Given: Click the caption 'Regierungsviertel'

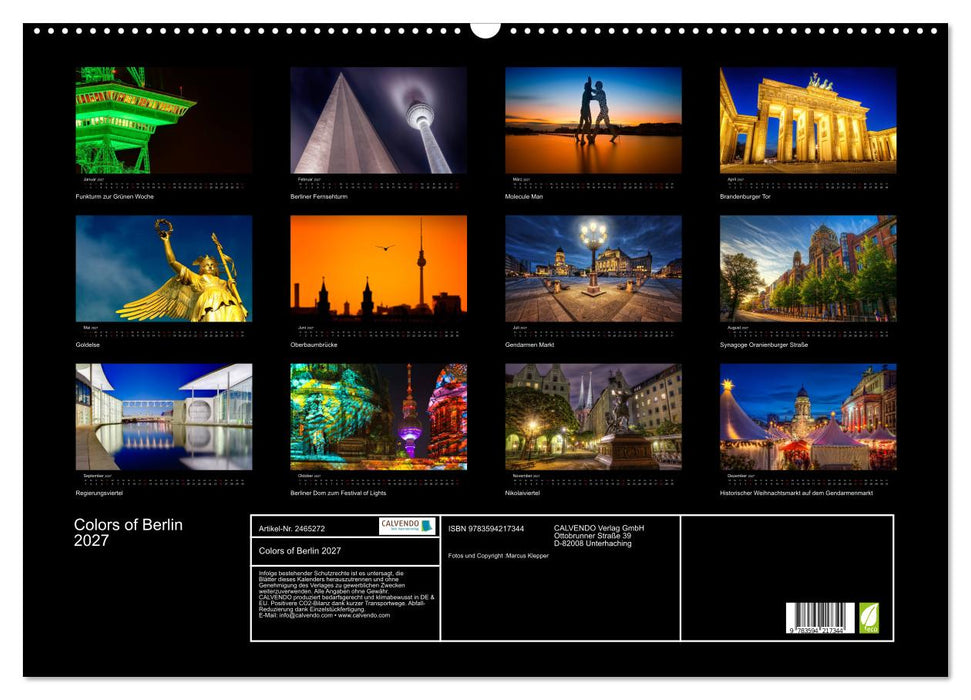Looking at the screenshot, I should point(99,493).
